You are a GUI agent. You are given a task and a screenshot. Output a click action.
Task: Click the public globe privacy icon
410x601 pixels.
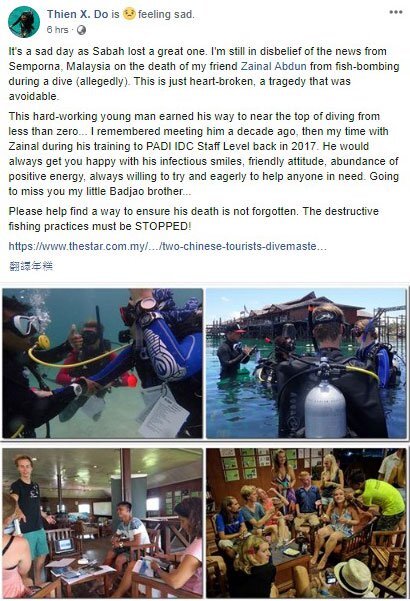pyautogui.click(x=81, y=30)
